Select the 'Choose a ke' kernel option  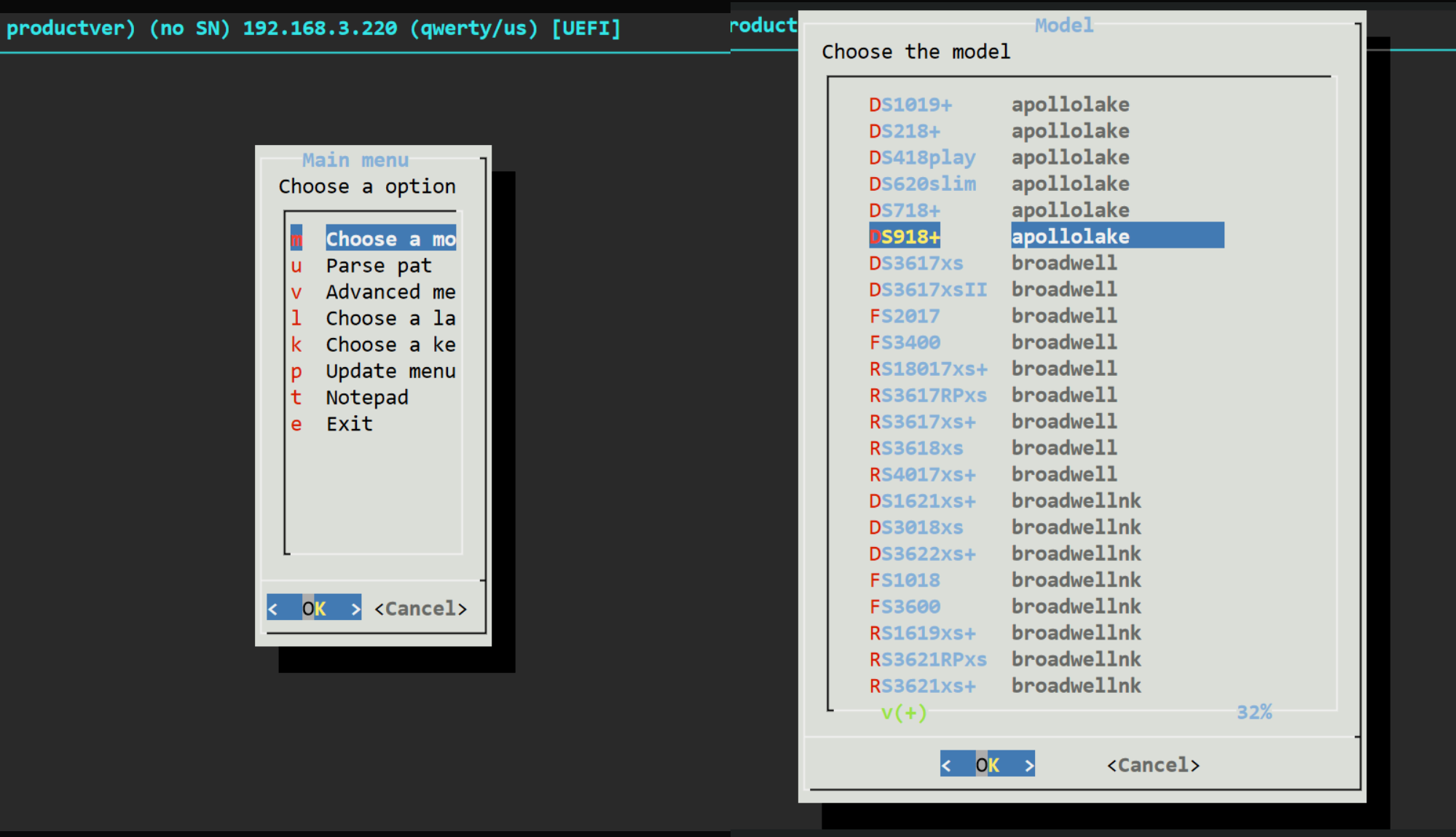coord(390,345)
